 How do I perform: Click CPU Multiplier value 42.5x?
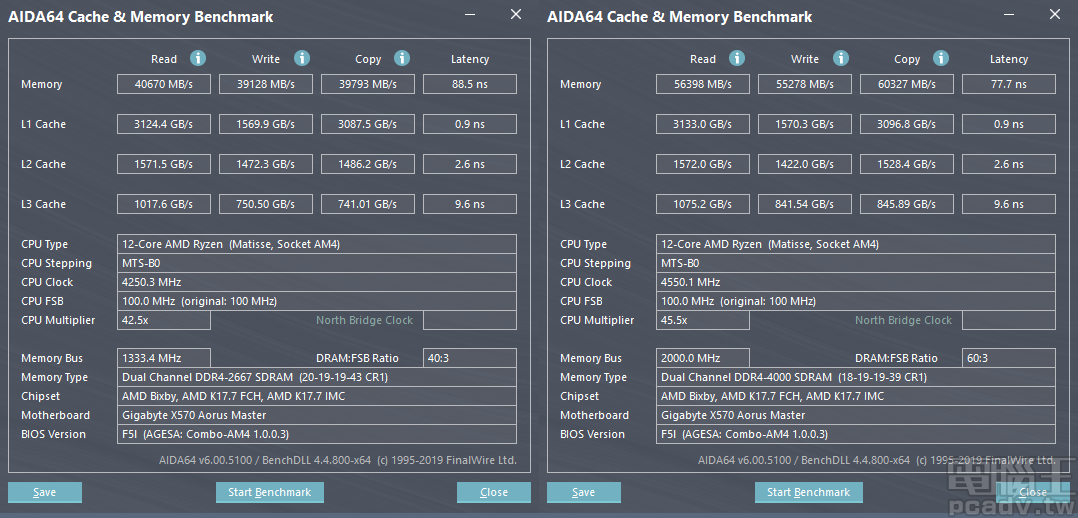click(x=164, y=321)
